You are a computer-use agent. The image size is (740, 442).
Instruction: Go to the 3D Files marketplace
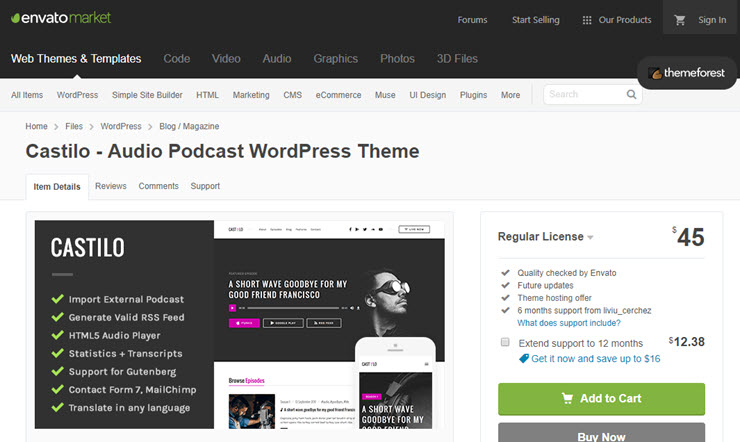tap(457, 58)
